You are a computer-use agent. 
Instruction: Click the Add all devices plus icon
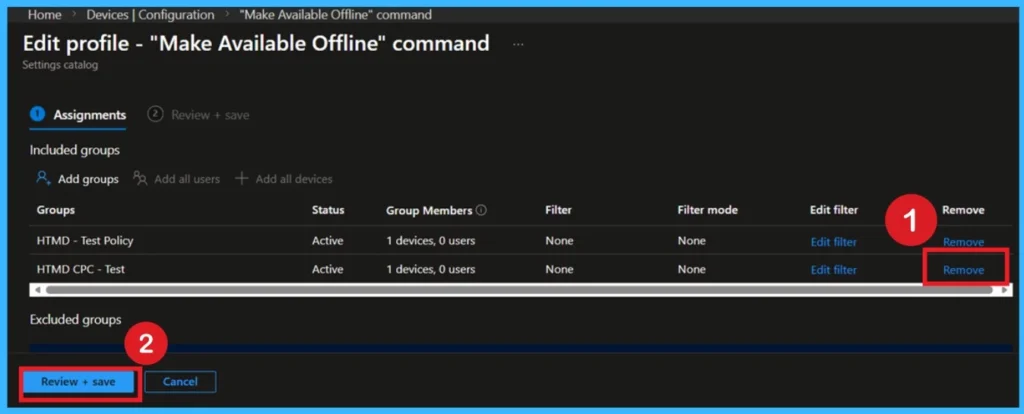(x=242, y=178)
